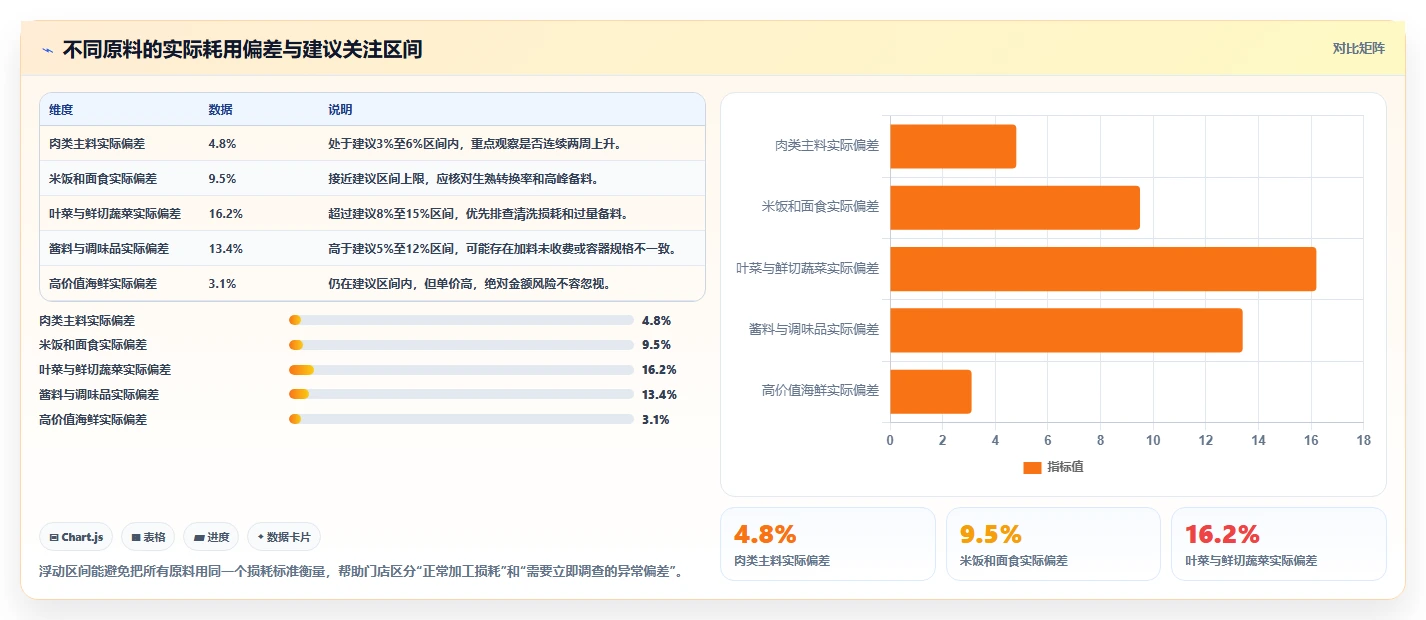Click the 16.2% table cell
The width and height of the screenshot is (1426, 620).
(226, 214)
